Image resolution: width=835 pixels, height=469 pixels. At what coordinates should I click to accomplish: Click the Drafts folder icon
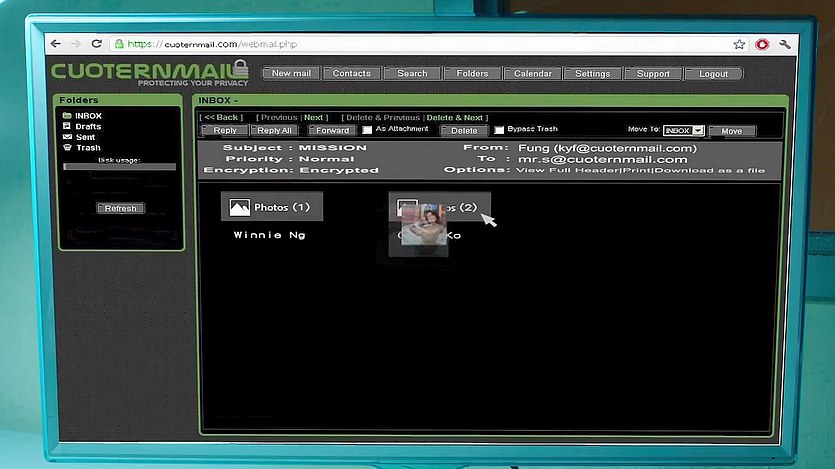[x=67, y=126]
